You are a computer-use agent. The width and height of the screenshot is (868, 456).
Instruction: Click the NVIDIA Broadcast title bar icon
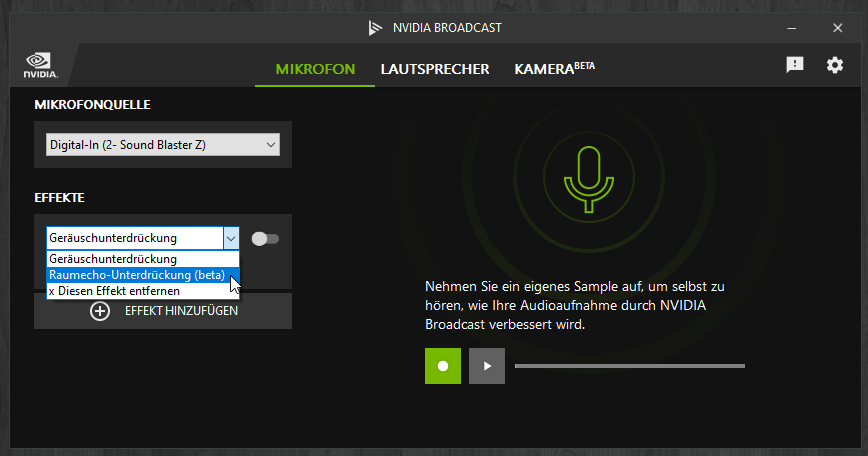tap(375, 28)
